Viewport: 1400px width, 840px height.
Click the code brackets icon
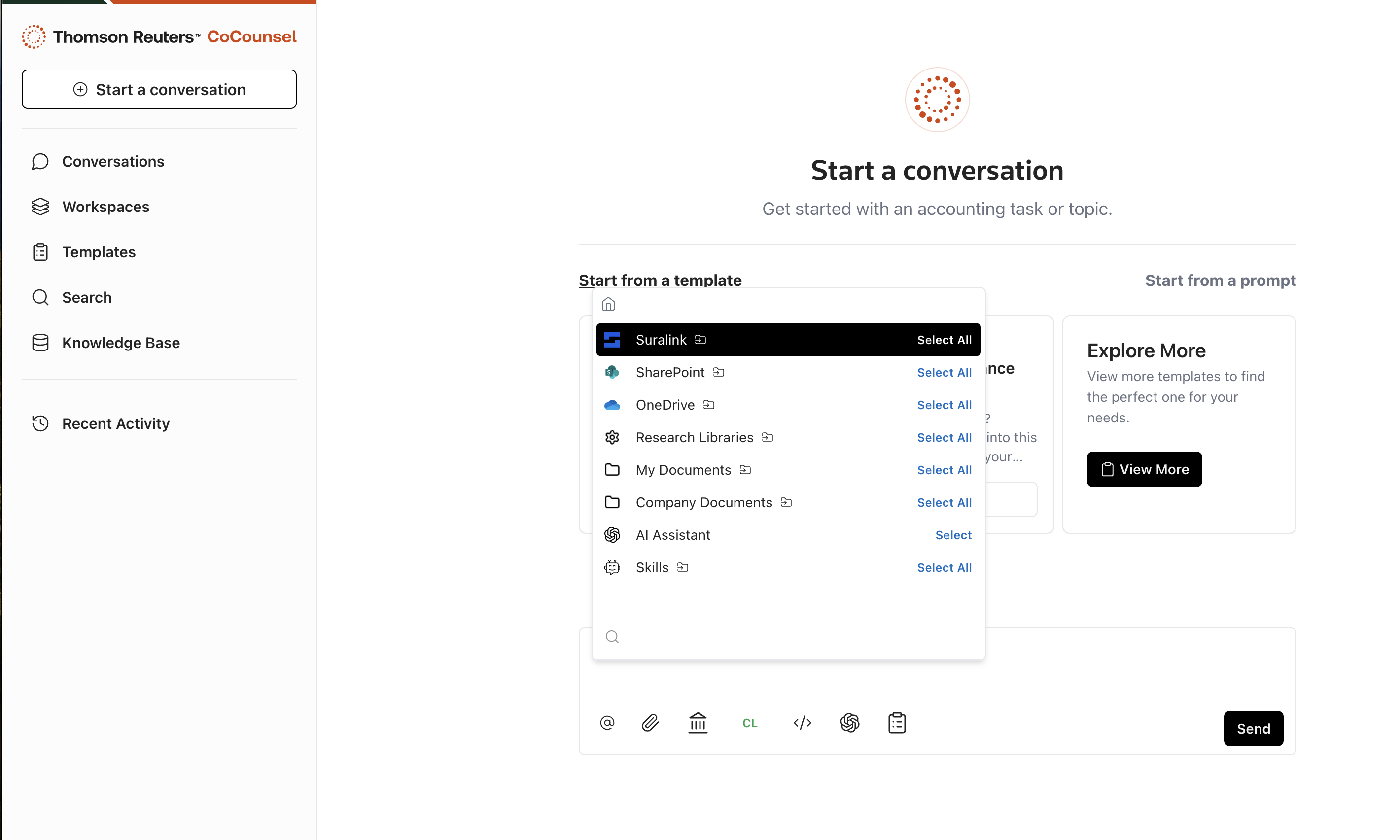pyautogui.click(x=802, y=723)
